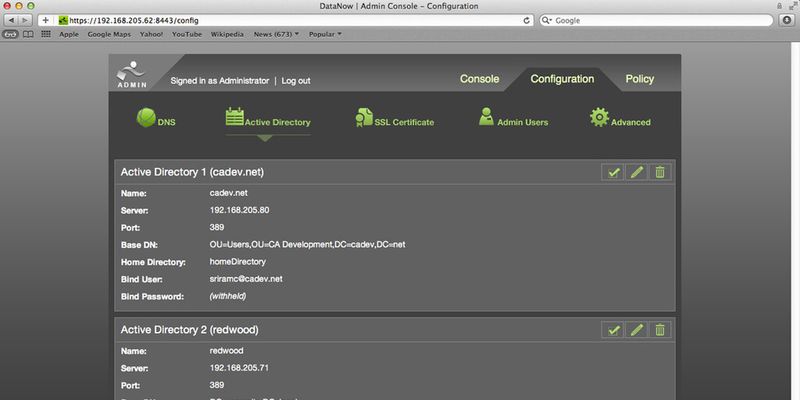Expand the News (673) bookmarks dropdown
Image resolution: width=800 pixels, height=400 pixels.
276,34
